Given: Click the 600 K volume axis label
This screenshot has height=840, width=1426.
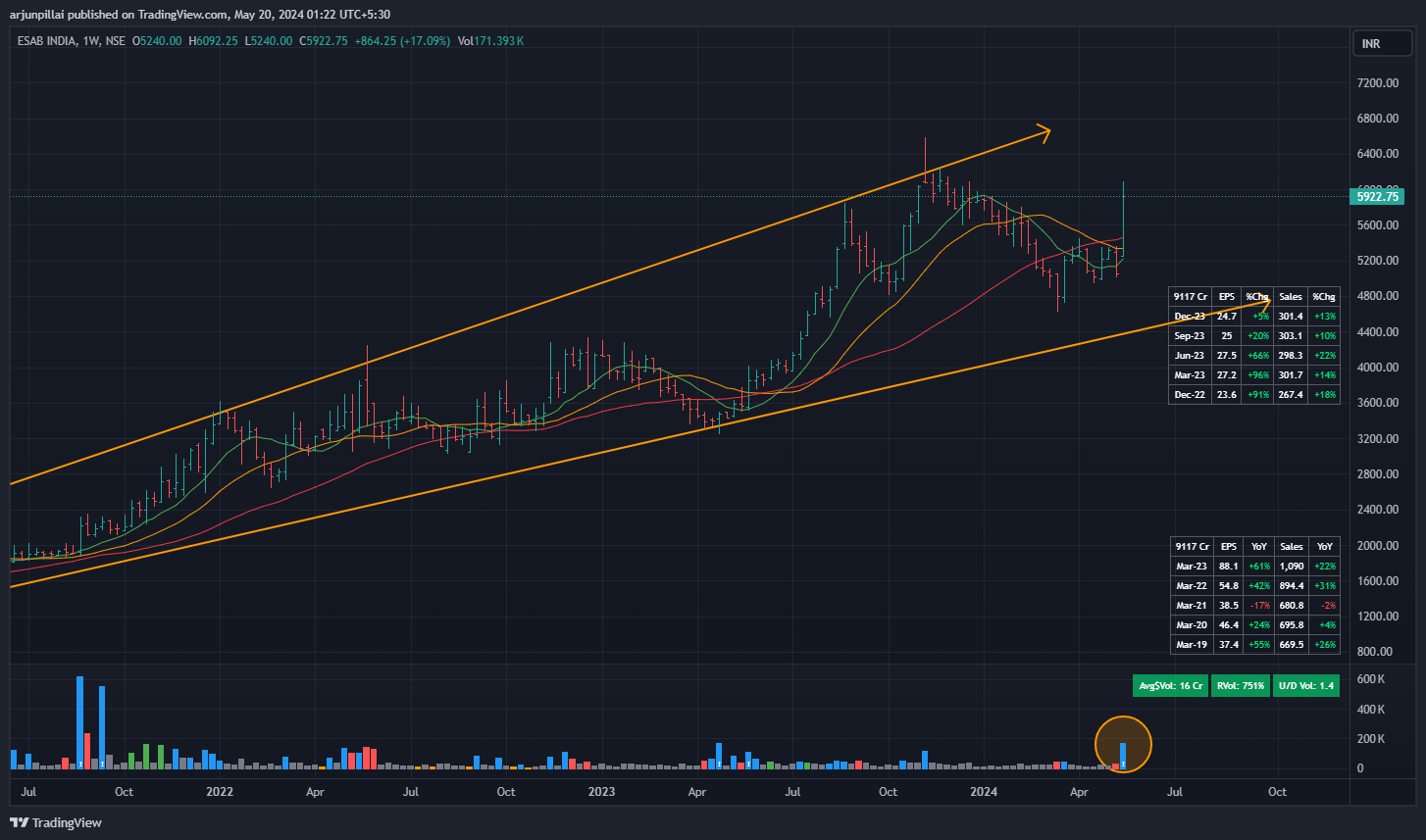Looking at the screenshot, I should (1371, 679).
